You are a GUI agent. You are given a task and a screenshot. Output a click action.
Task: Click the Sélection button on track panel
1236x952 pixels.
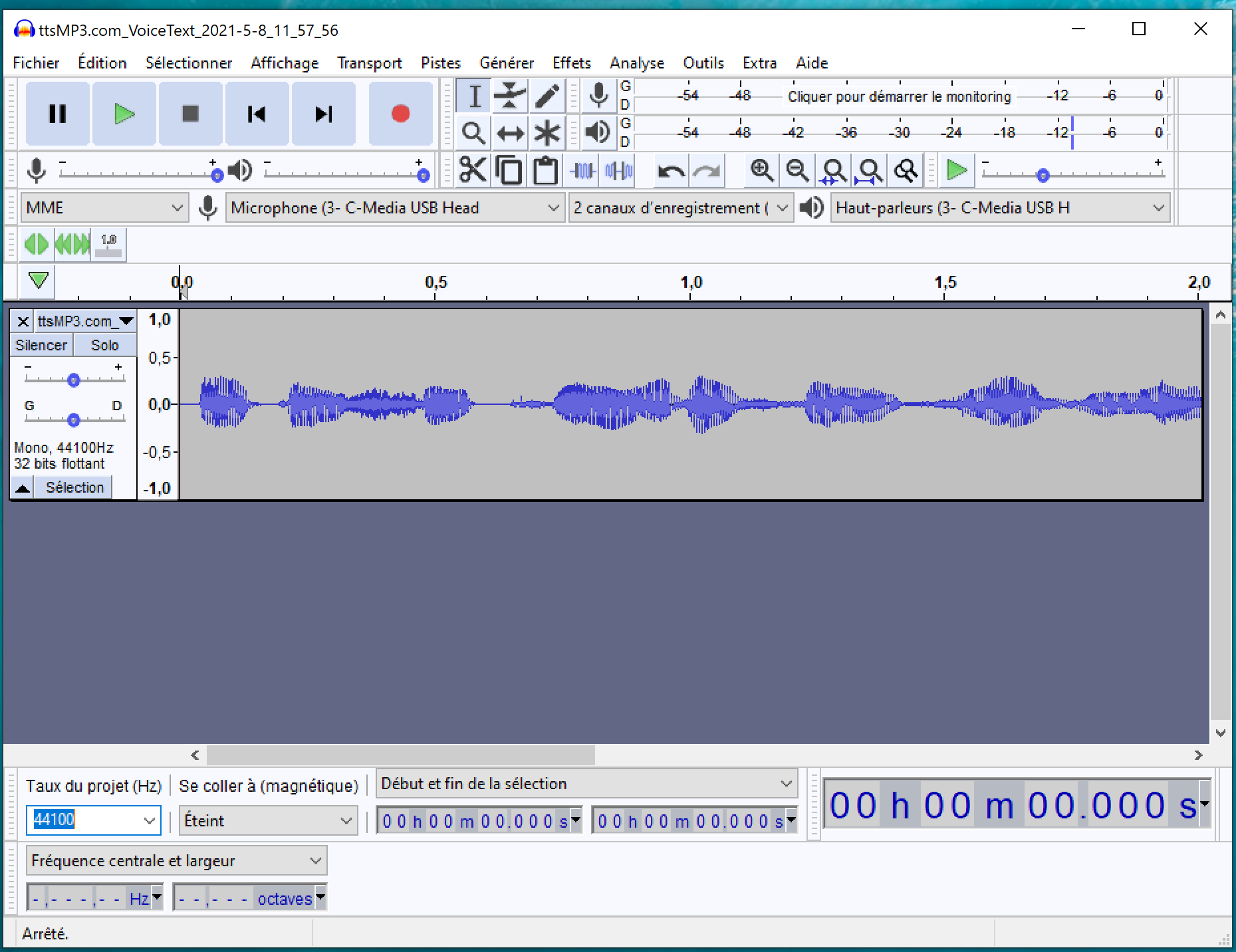pyautogui.click(x=74, y=487)
